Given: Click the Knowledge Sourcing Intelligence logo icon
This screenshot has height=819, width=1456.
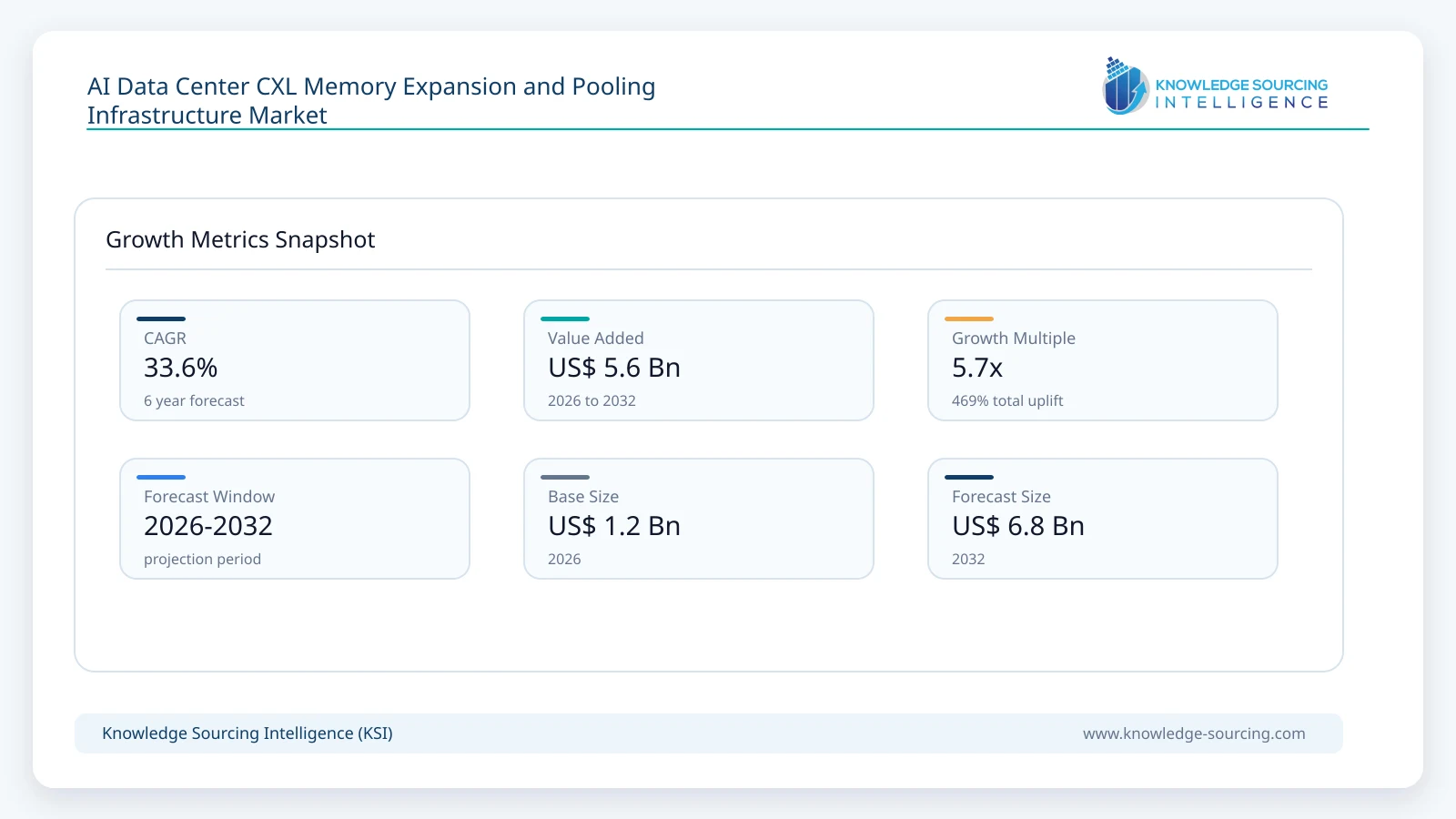Looking at the screenshot, I should (1126, 86).
